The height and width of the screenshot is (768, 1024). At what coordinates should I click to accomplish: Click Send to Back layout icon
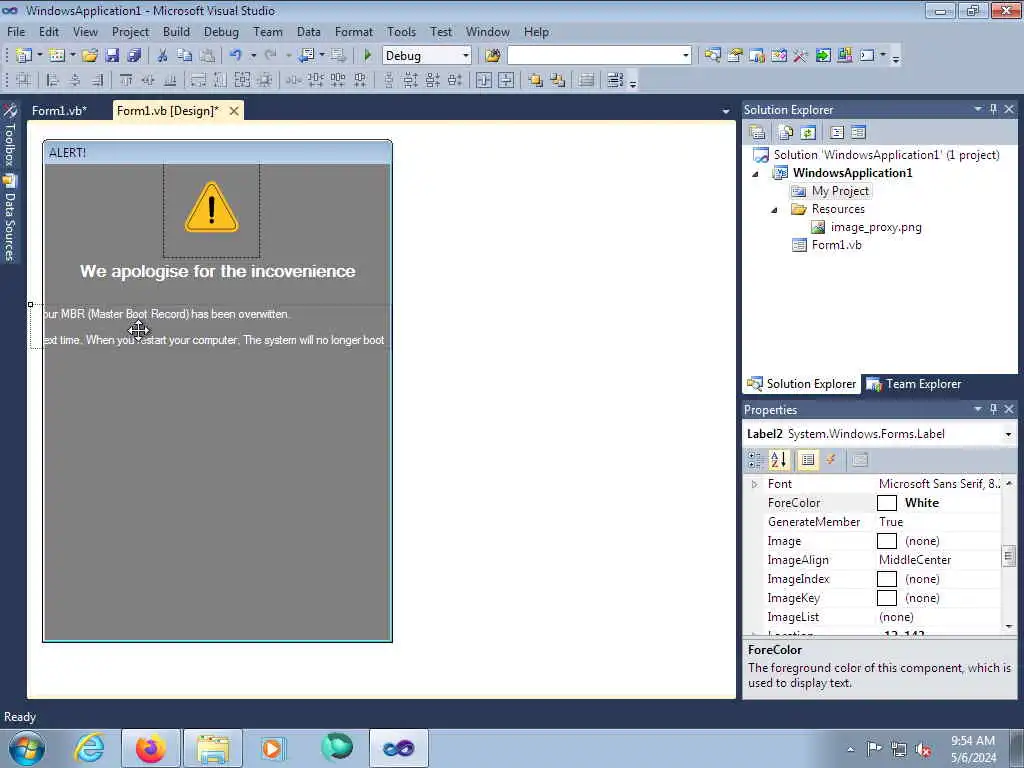click(557, 80)
